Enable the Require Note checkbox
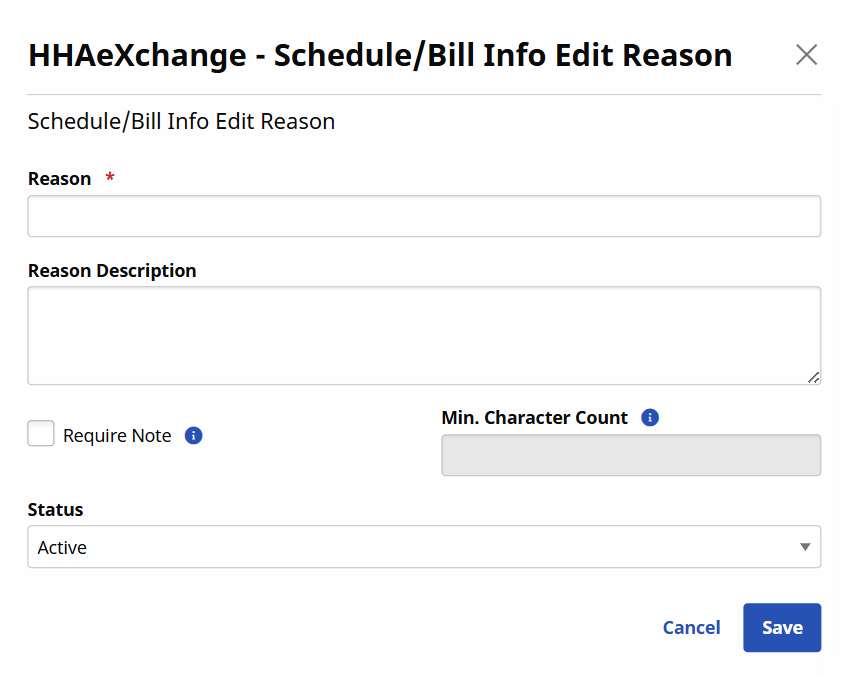This screenshot has width=848, height=677. 41,434
